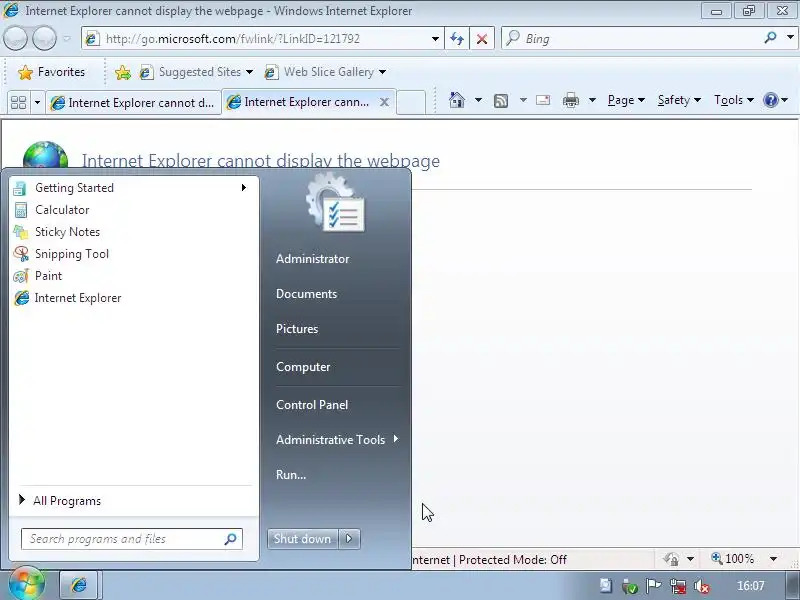Viewport: 800px width, 600px height.
Task: Start the Snipping Tool
Action: [x=133, y=254]
